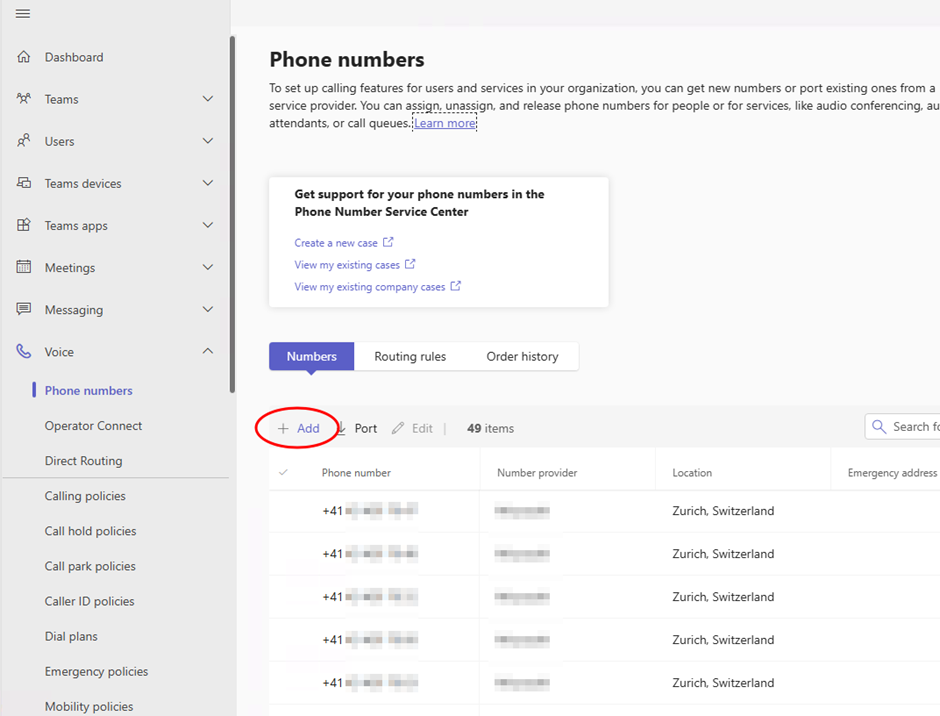Screen dimensions: 940x716
Task: Click the Teams group icon
Action: (x=23, y=99)
